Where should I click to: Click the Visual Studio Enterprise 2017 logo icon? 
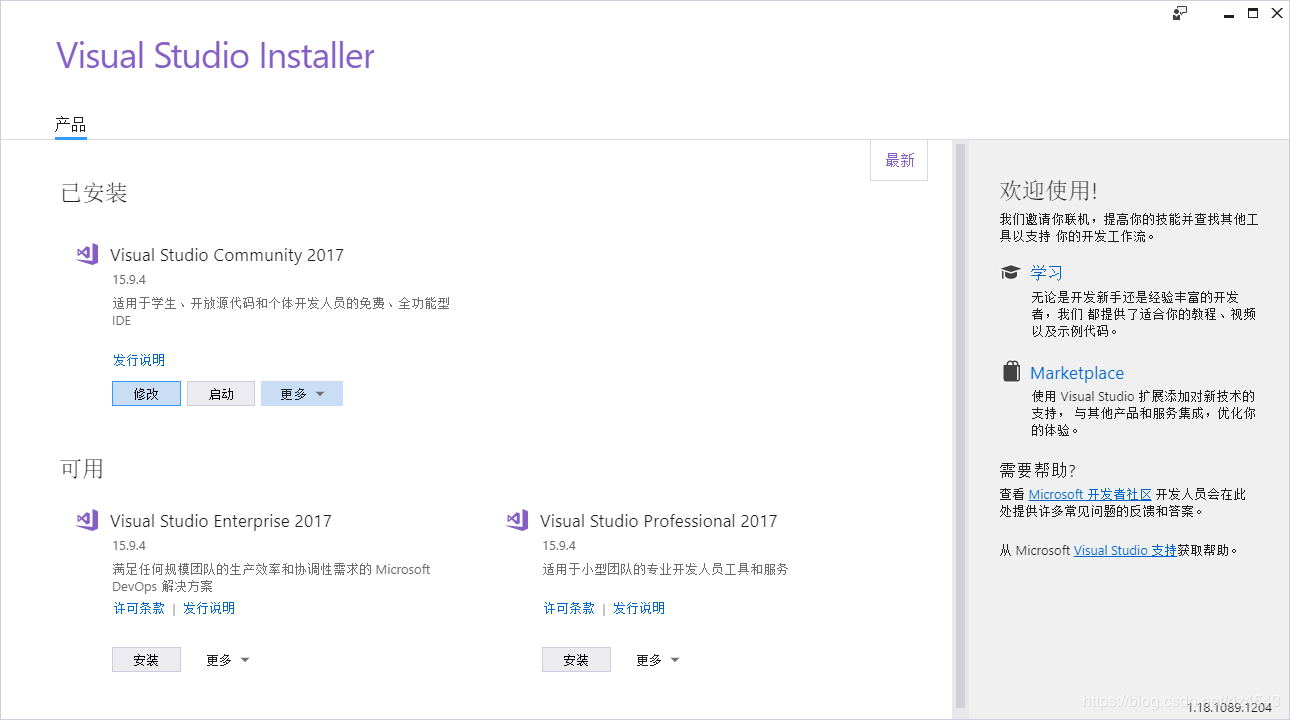click(87, 520)
